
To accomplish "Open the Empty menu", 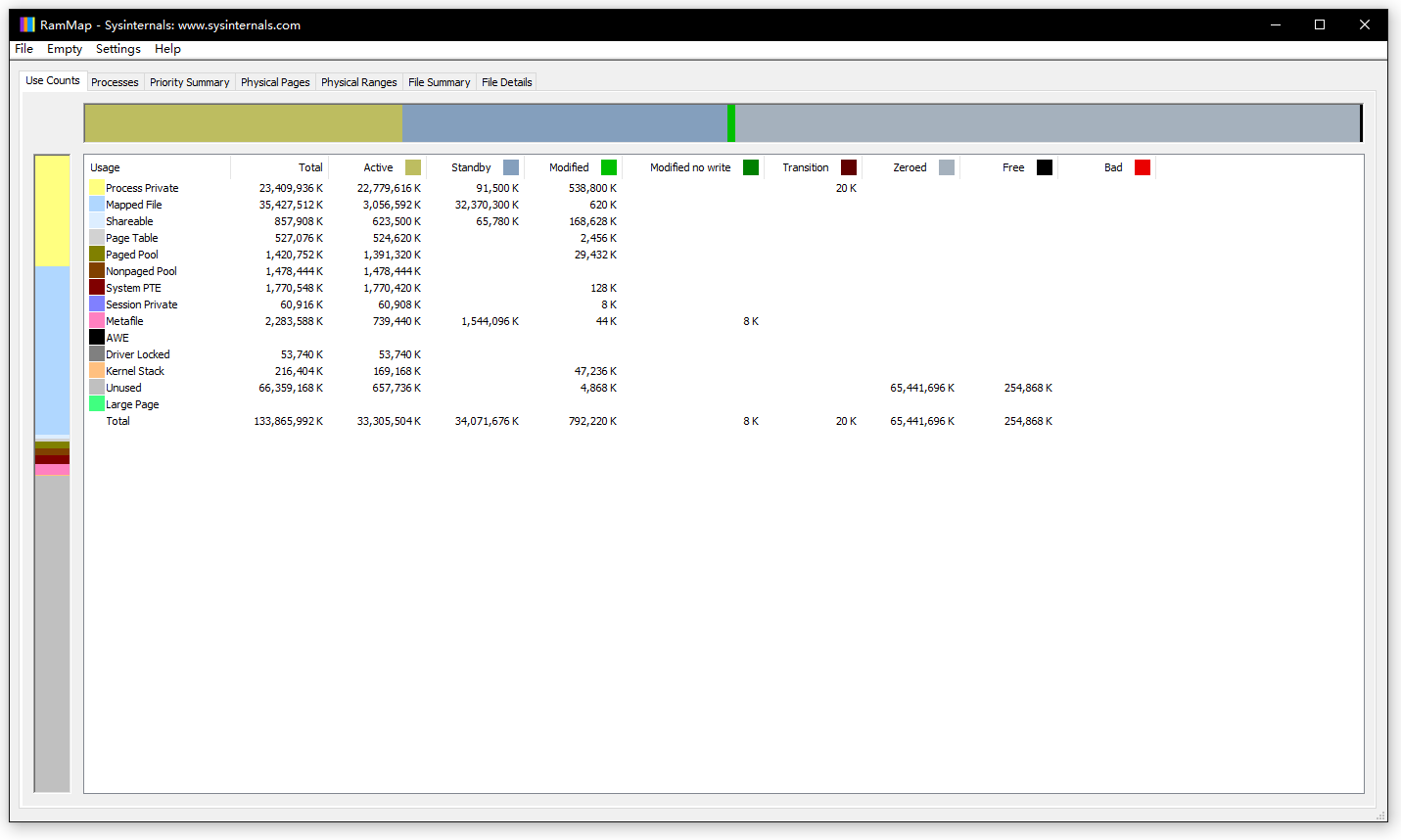I will (x=65, y=49).
